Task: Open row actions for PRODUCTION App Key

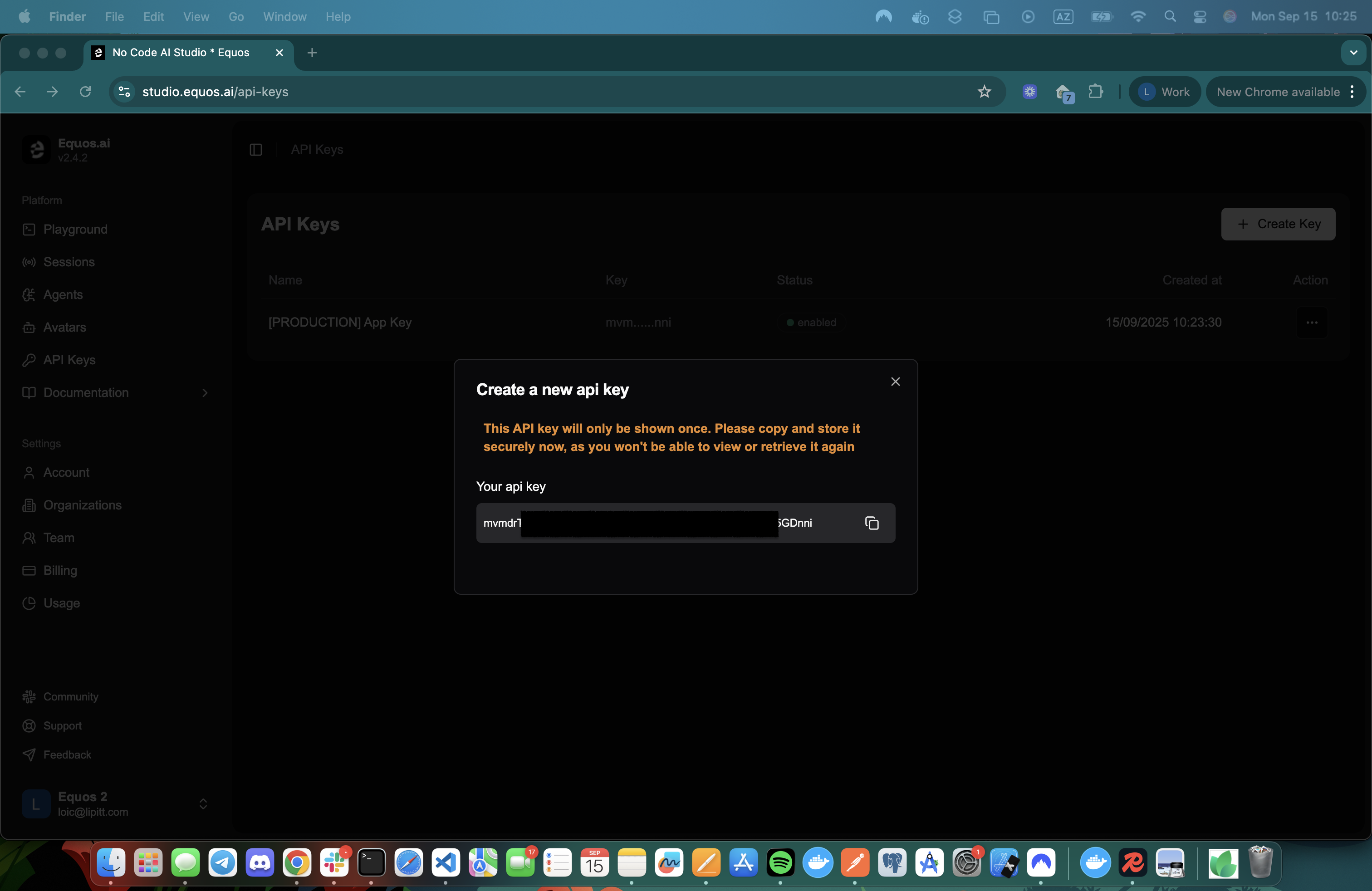Action: click(x=1312, y=323)
